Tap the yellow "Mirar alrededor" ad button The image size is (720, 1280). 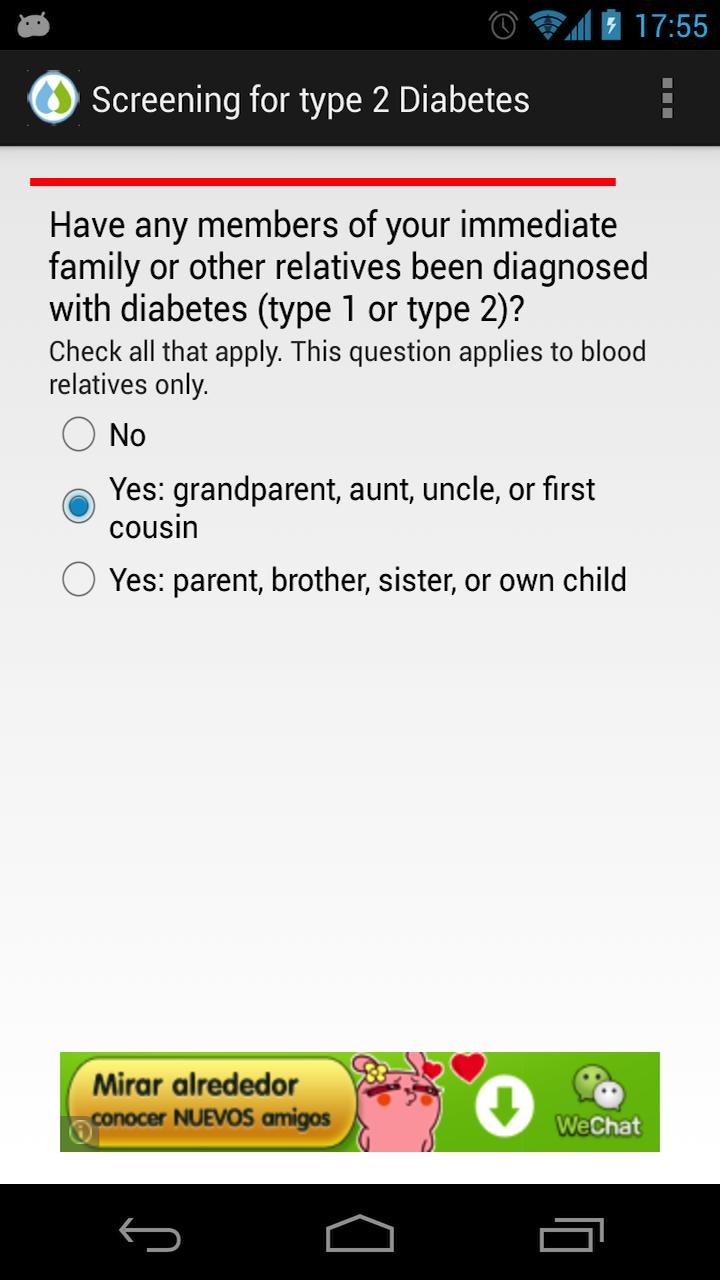[x=210, y=1102]
